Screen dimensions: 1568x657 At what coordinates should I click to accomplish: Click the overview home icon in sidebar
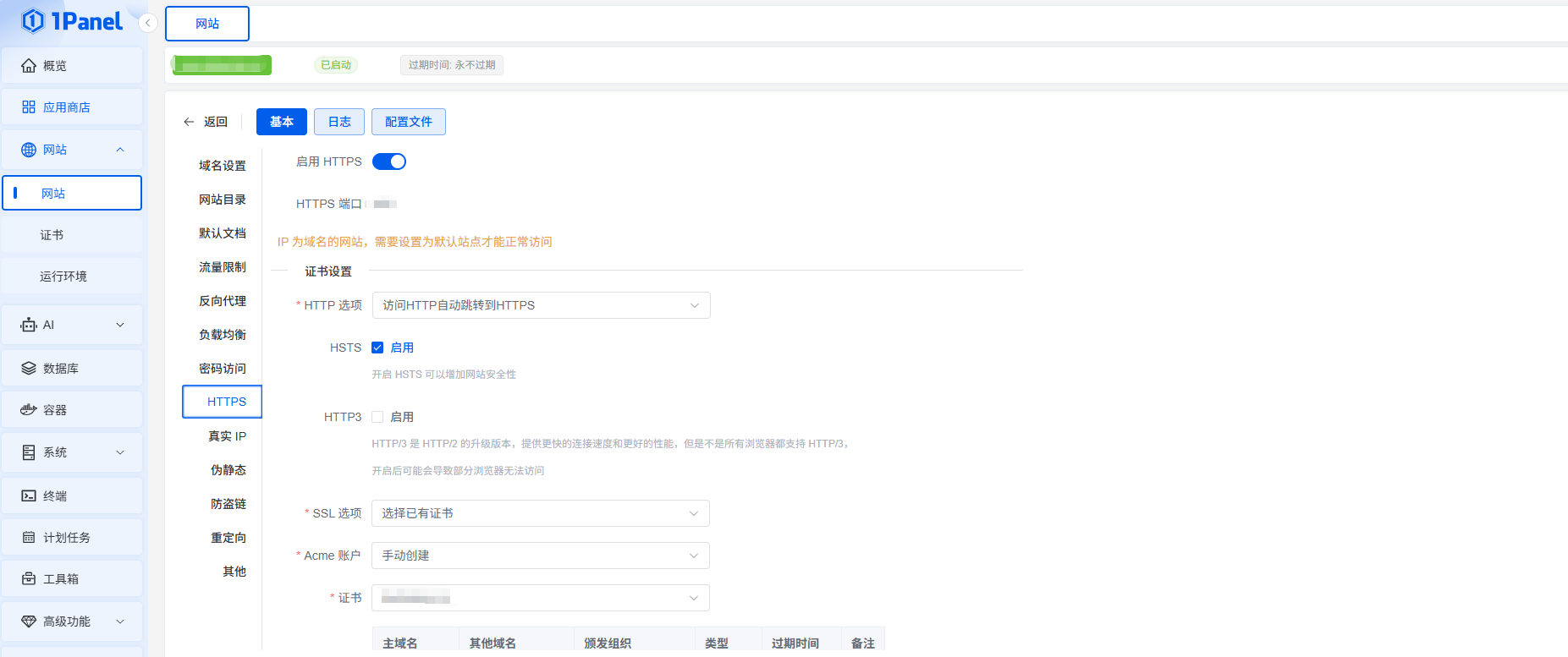29,66
